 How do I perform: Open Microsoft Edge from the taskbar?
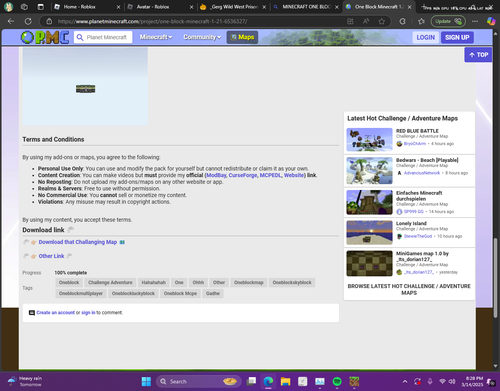pyautogui.click(x=268, y=381)
